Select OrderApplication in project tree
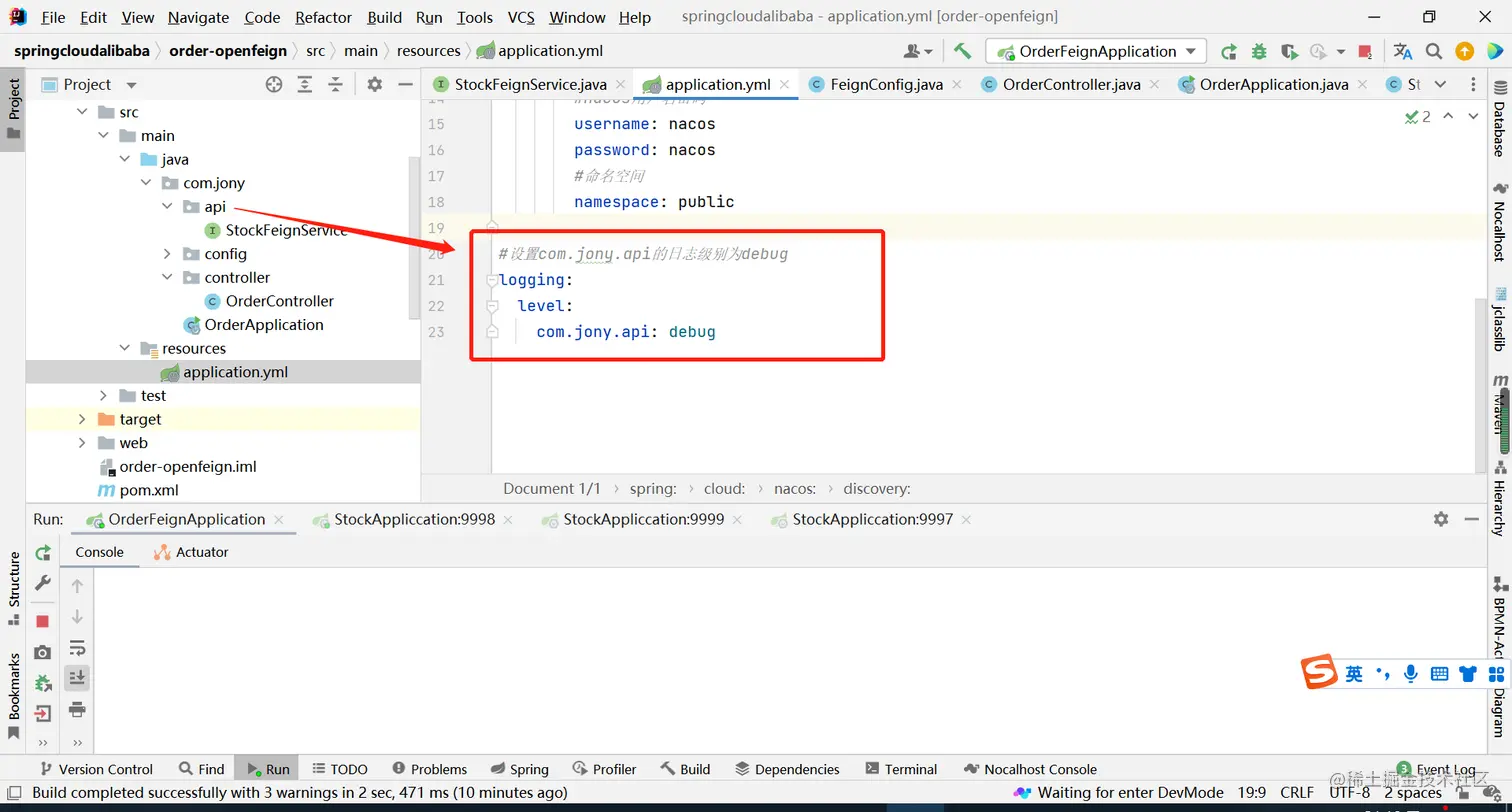 pos(253,325)
